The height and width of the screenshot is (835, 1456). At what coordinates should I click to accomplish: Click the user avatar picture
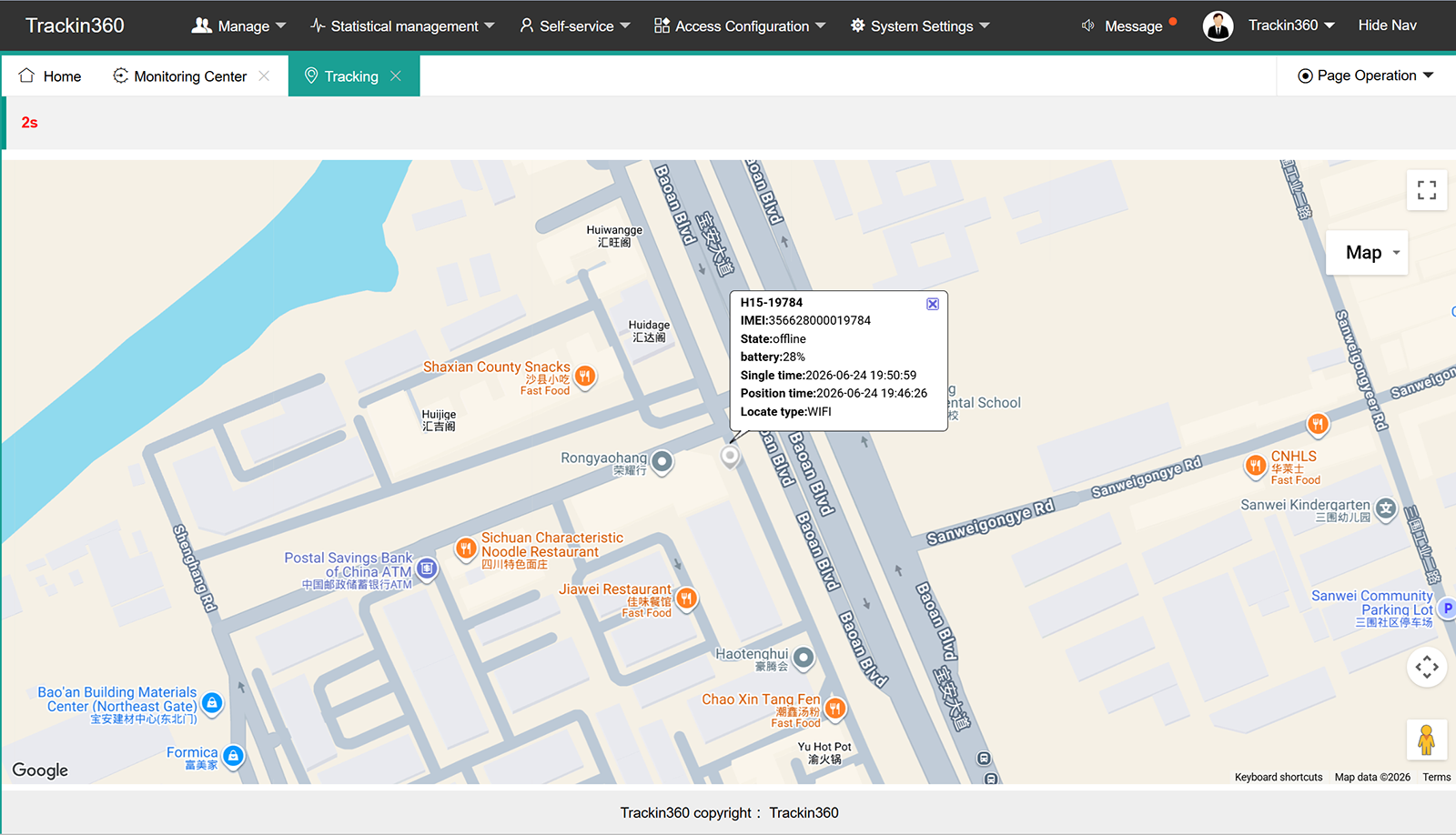(x=1218, y=25)
